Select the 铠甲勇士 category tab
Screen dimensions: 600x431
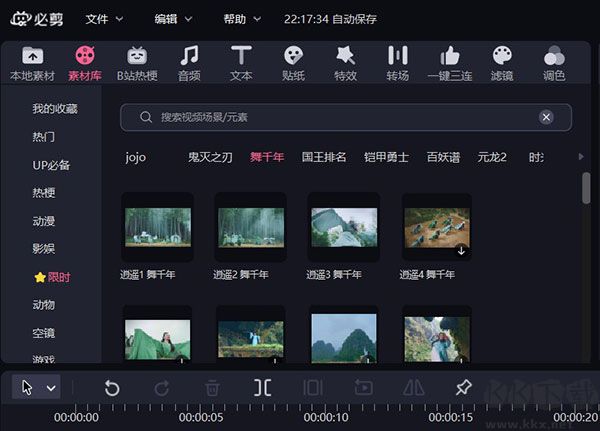[386, 157]
